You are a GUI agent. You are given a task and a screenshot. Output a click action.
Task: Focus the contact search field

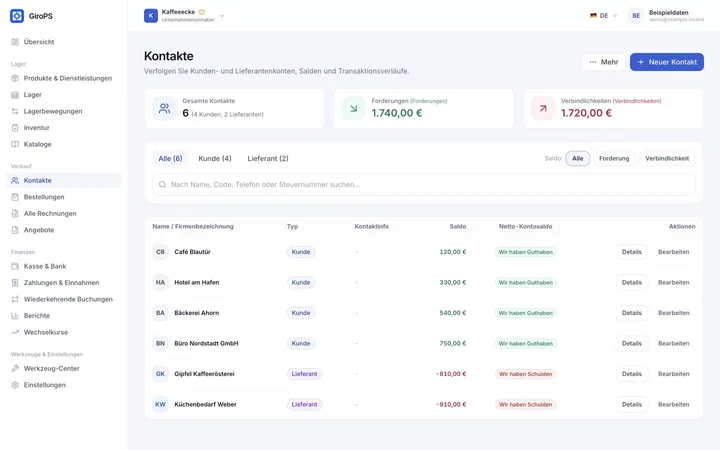(x=424, y=185)
